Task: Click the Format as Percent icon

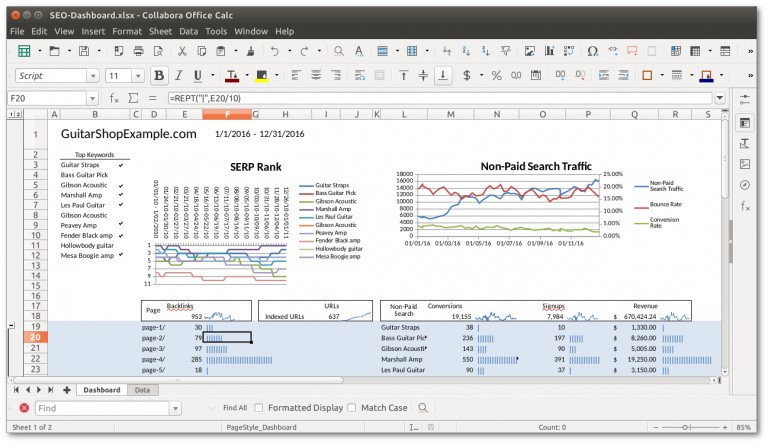Action: click(497, 75)
